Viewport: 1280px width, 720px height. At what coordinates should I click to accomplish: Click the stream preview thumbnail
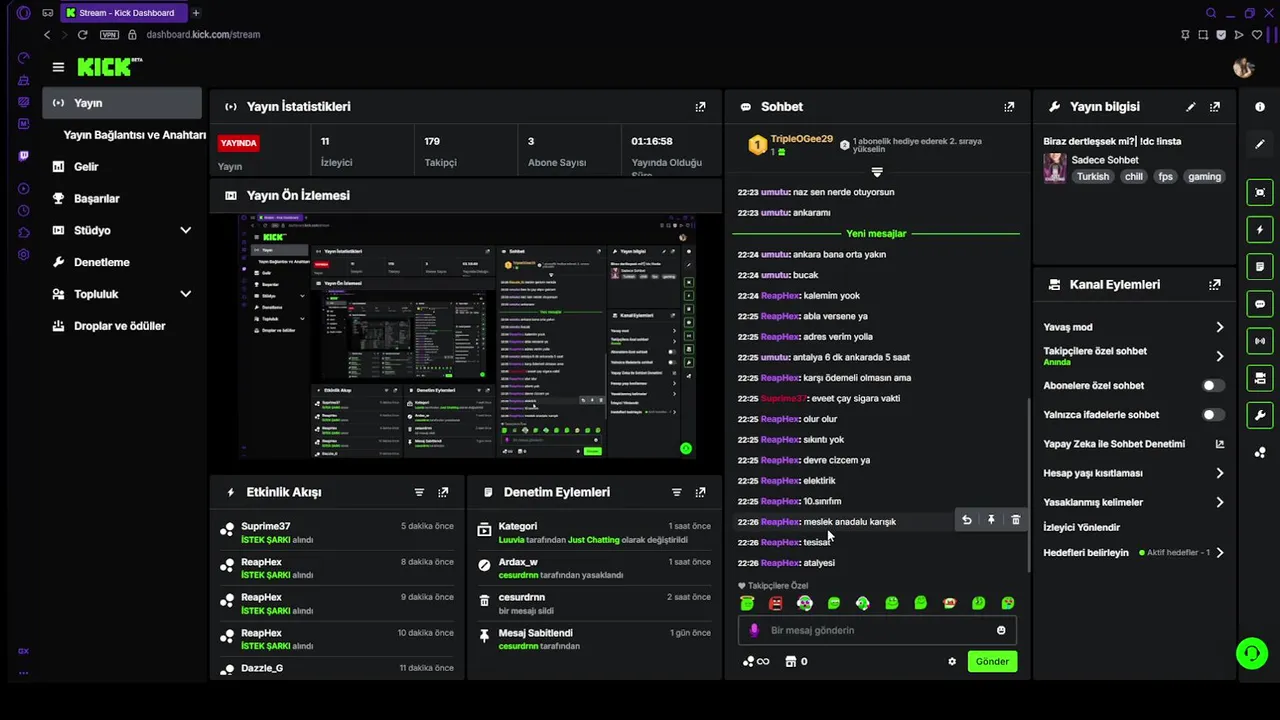click(x=468, y=337)
